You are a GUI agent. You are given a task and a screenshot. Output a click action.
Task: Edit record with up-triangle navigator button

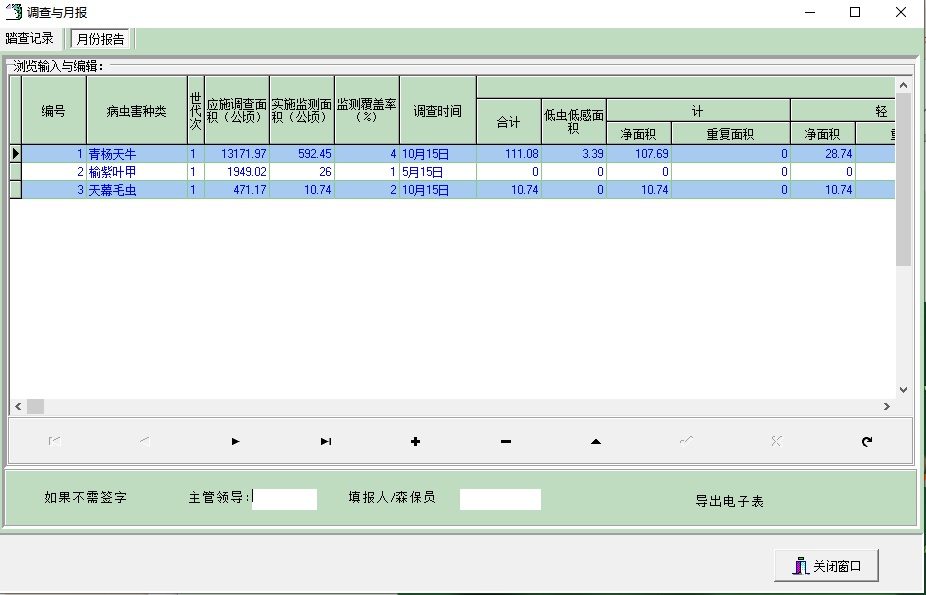pos(596,441)
